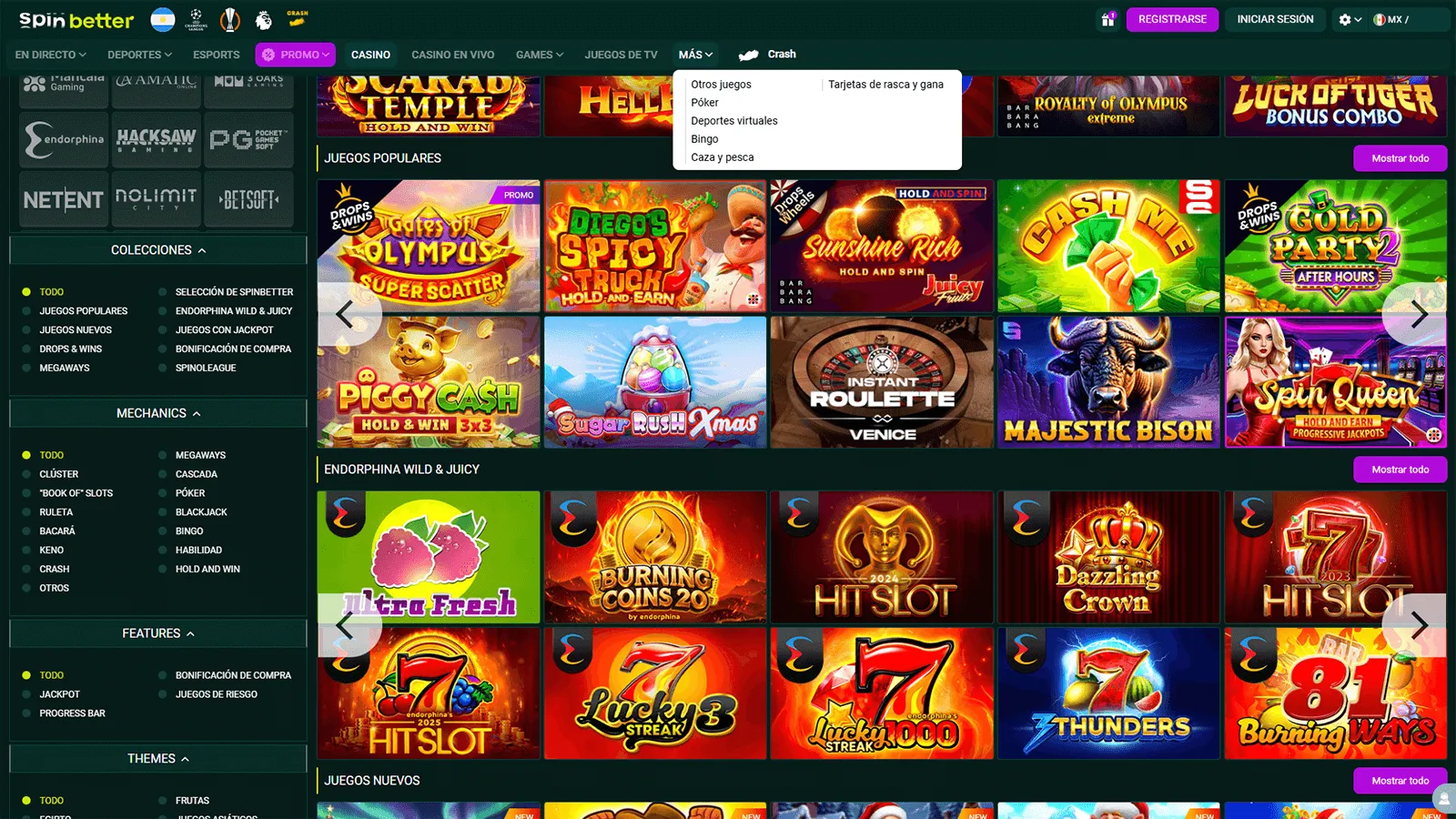Click the Crash plane icon in navbar
Screen dimensions: 1456x819
click(748, 55)
